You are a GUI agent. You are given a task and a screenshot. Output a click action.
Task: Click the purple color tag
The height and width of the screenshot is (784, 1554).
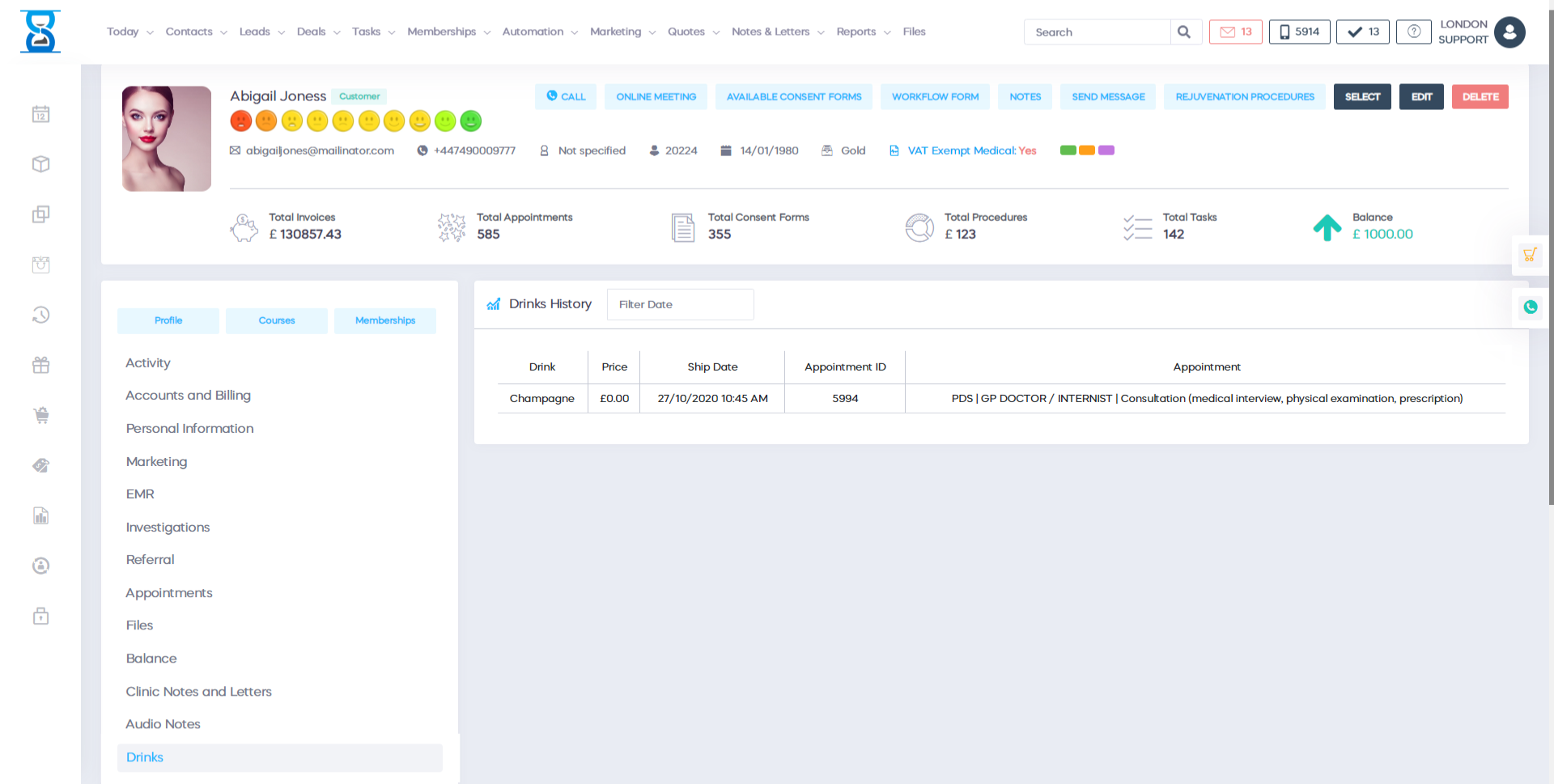coord(1106,150)
